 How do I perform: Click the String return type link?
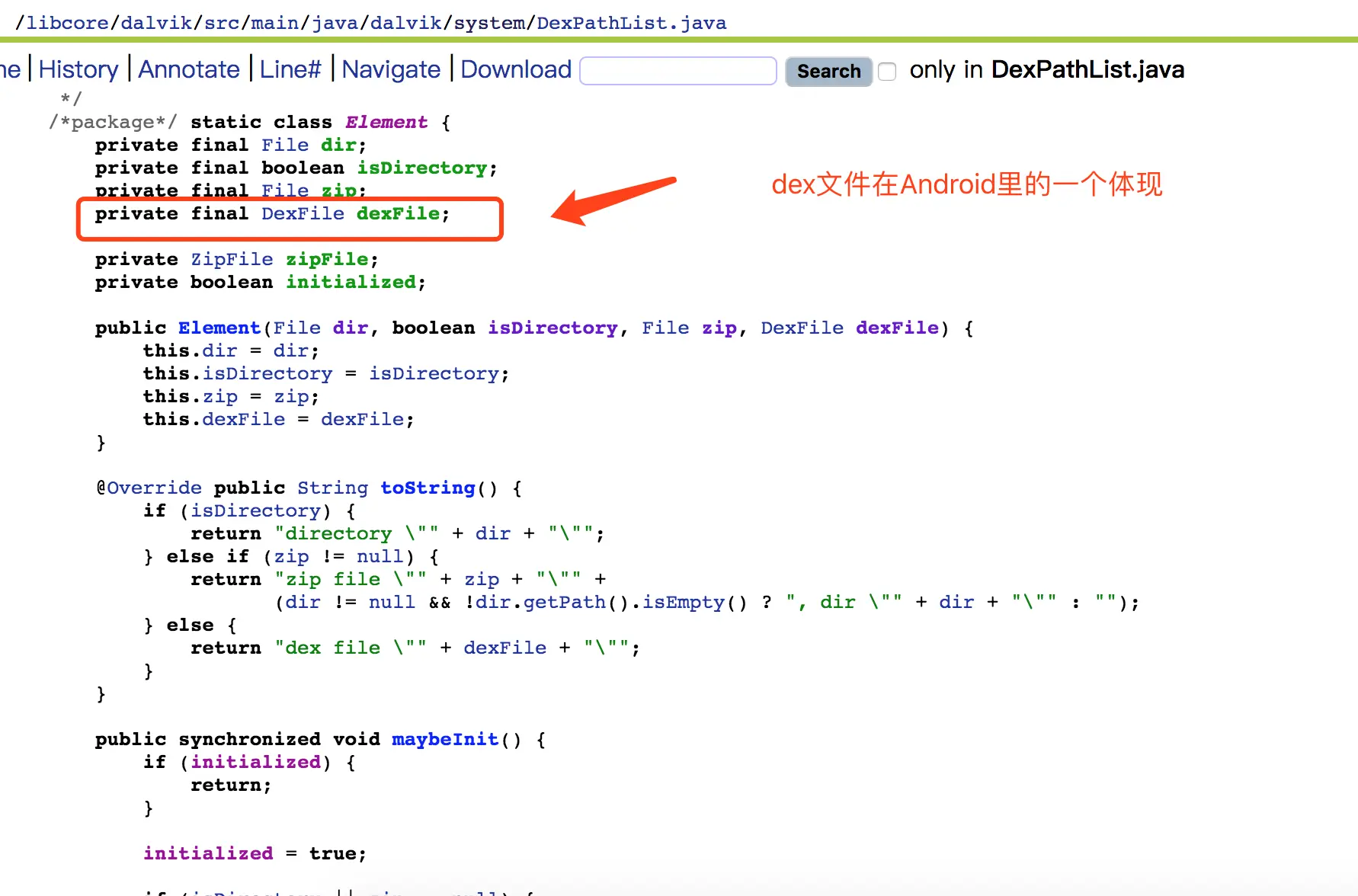[x=332, y=488]
